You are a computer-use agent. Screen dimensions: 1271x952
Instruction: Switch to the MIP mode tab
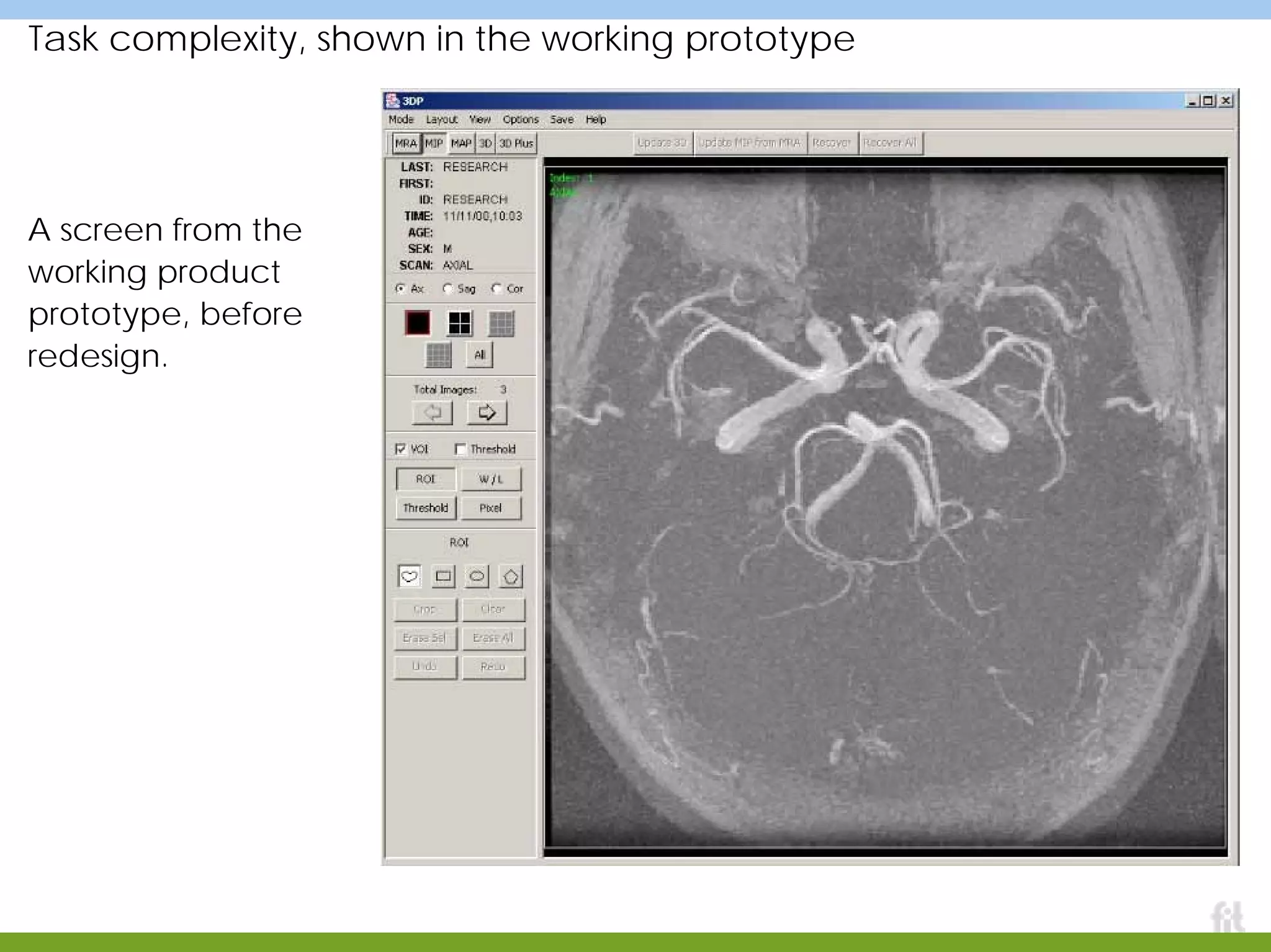[x=434, y=143]
